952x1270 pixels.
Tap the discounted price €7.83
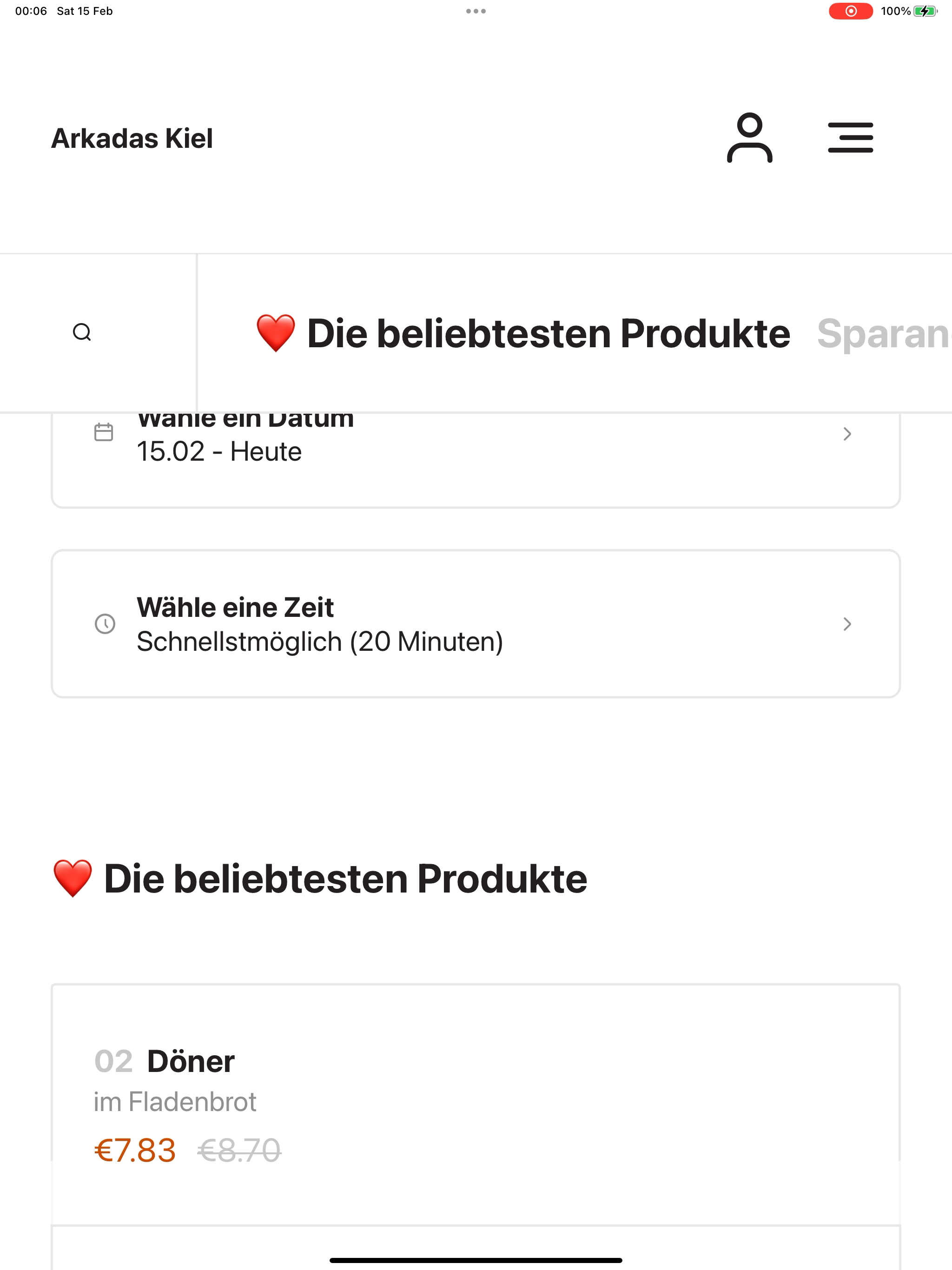[x=135, y=1151]
